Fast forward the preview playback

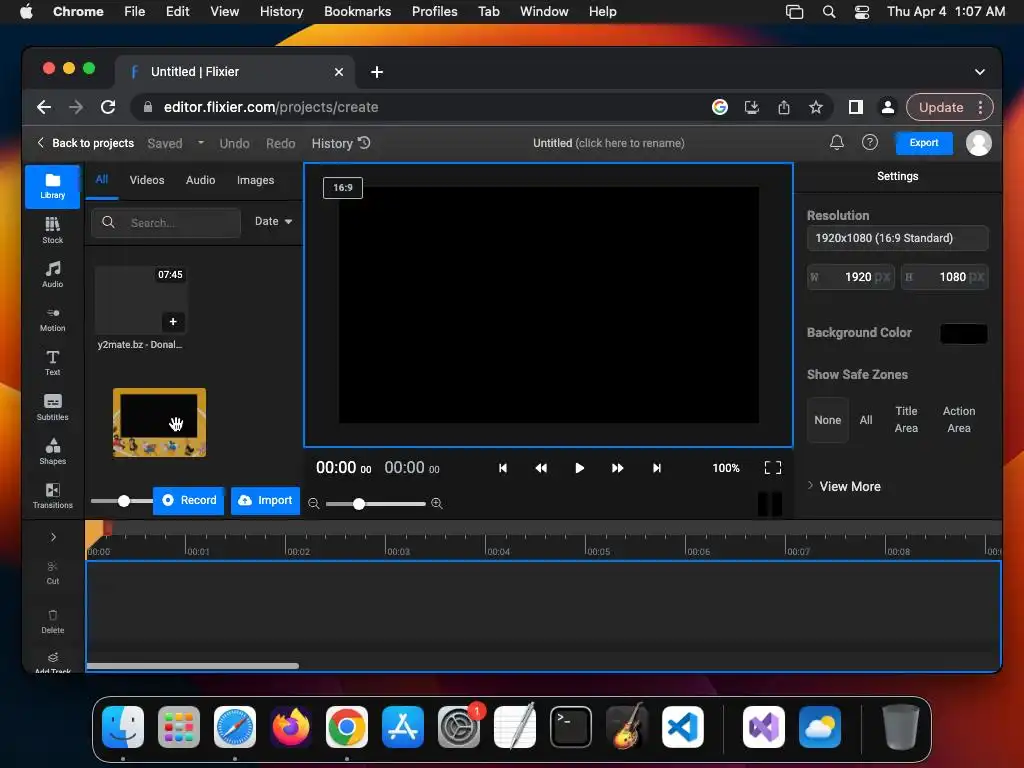coord(617,468)
